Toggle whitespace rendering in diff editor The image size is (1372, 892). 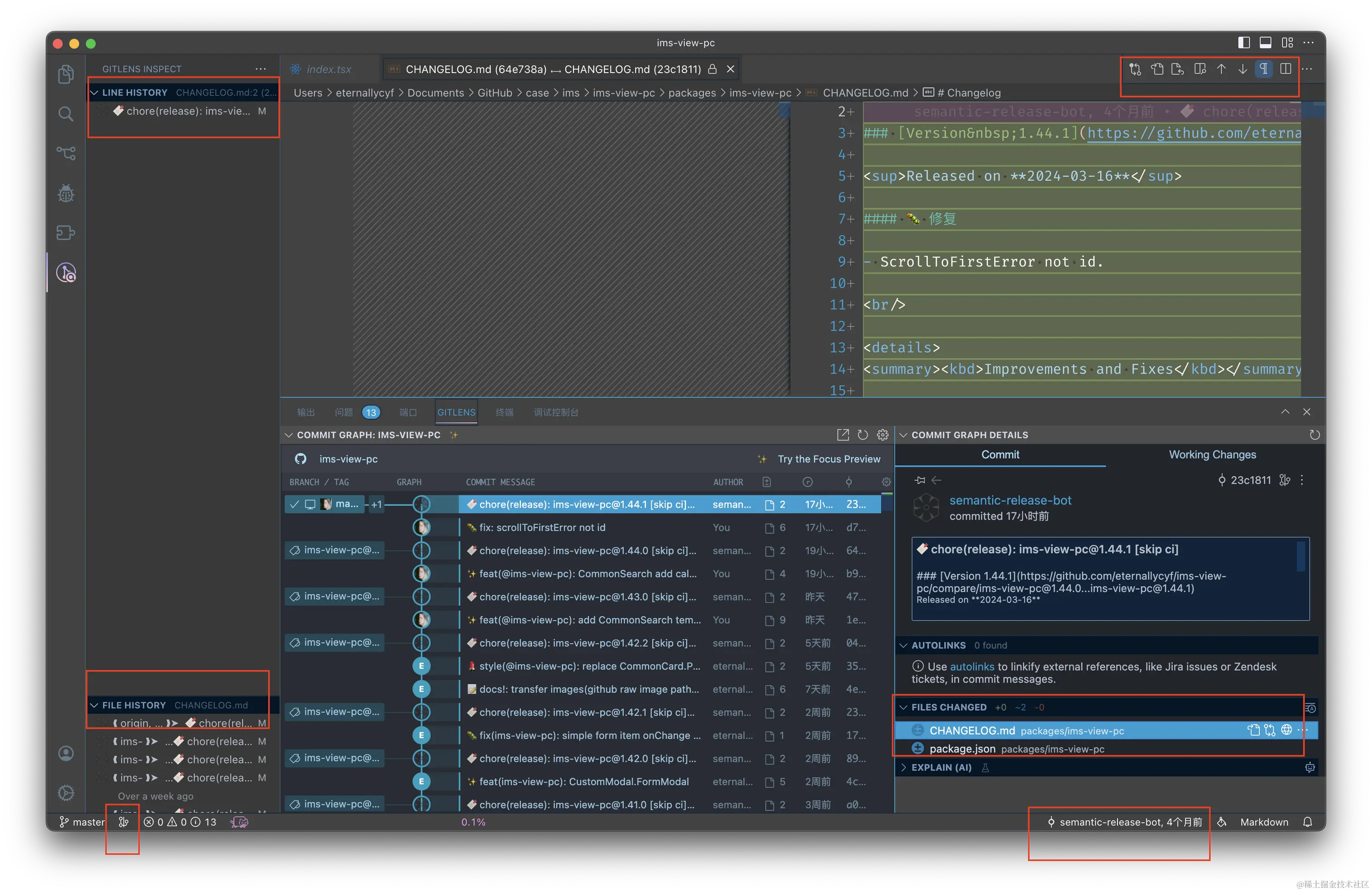[1264, 69]
